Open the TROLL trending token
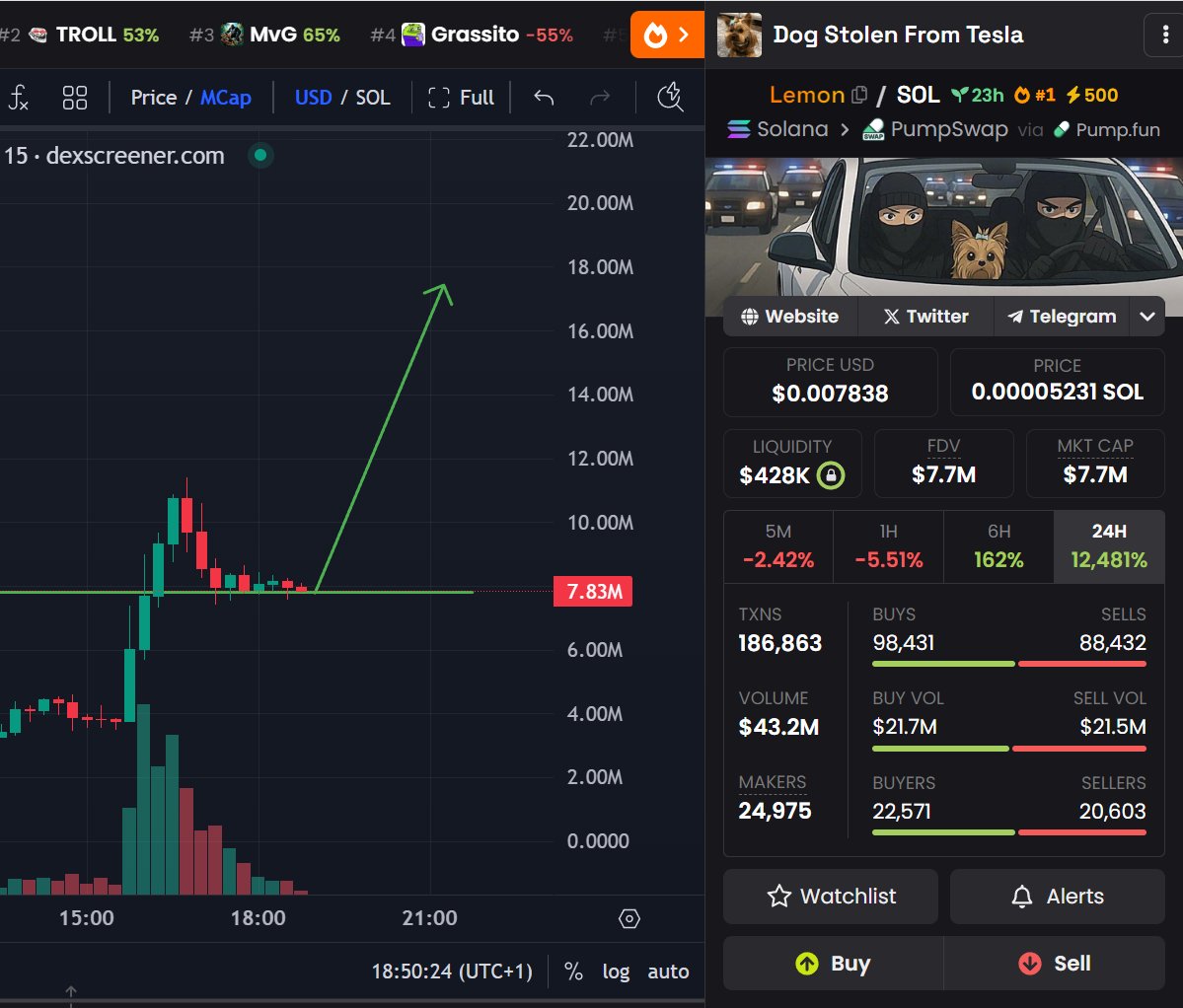1183x1008 pixels. click(x=95, y=35)
